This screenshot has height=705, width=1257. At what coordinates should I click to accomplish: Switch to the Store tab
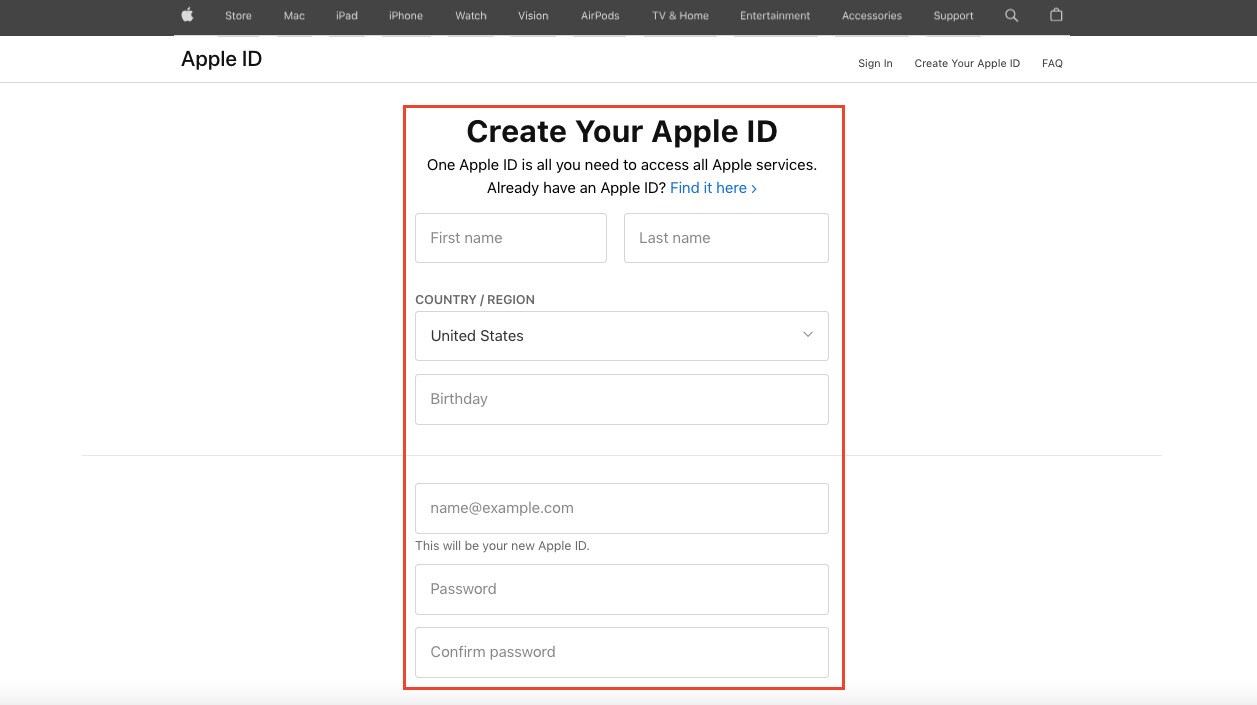click(x=238, y=15)
